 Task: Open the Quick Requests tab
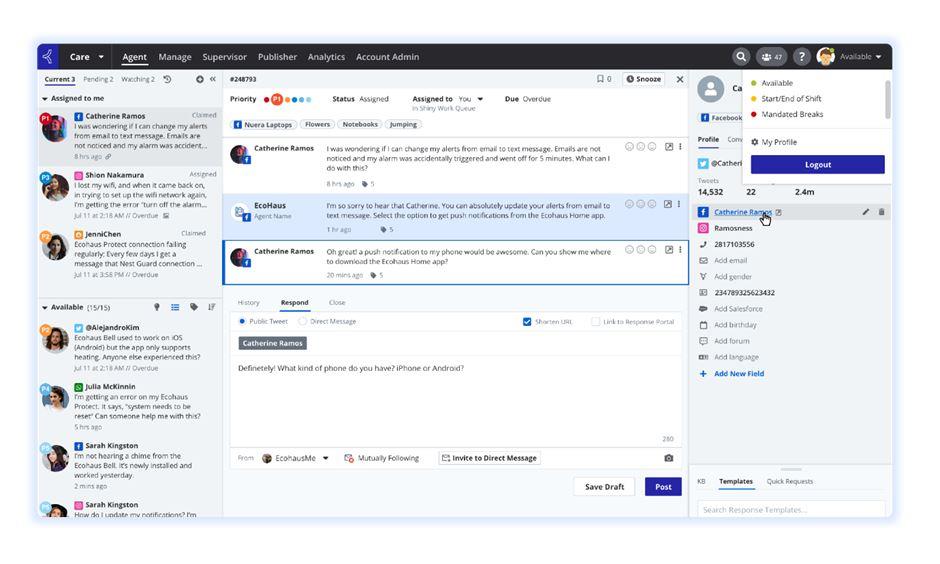pyautogui.click(x=789, y=481)
